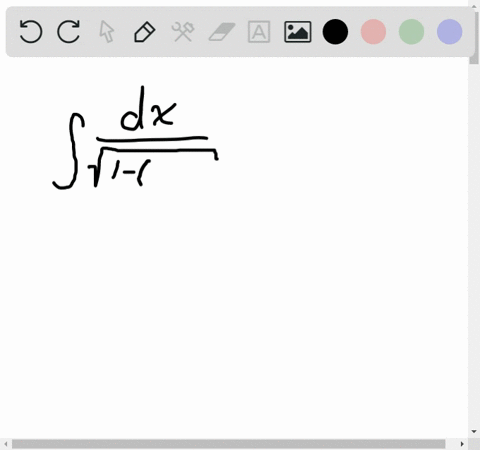Choose the pen drawing tool

click(145, 32)
